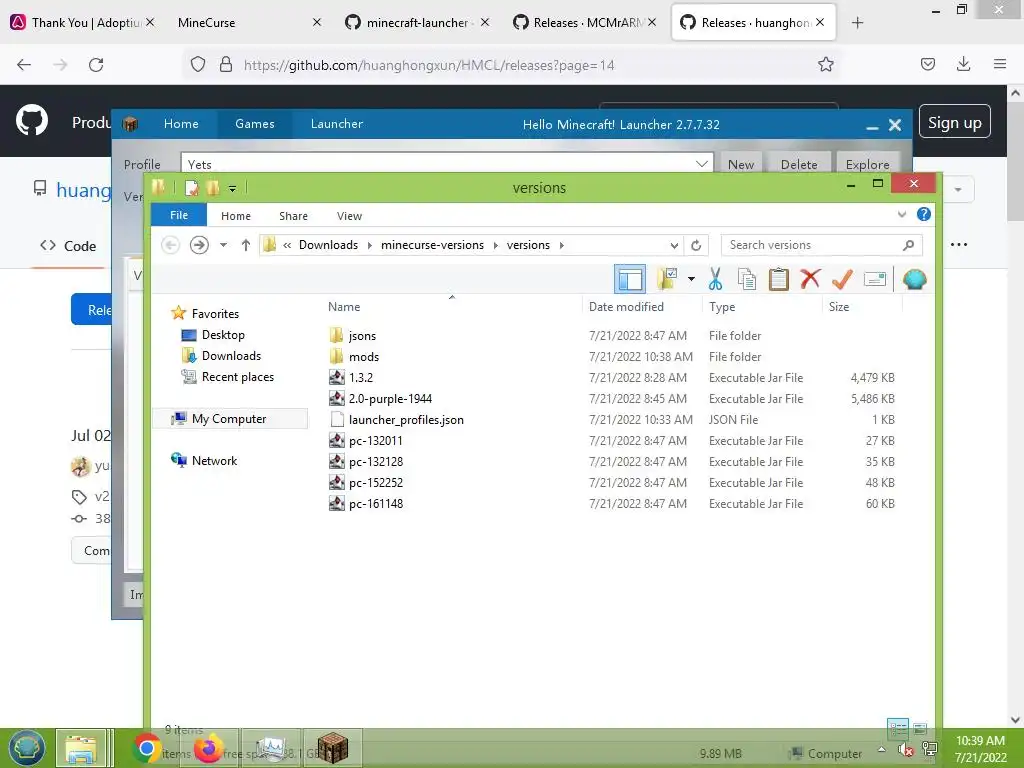Select Desktop in Favorites sidebar
The width and height of the screenshot is (1024, 768).
pyautogui.click(x=223, y=335)
